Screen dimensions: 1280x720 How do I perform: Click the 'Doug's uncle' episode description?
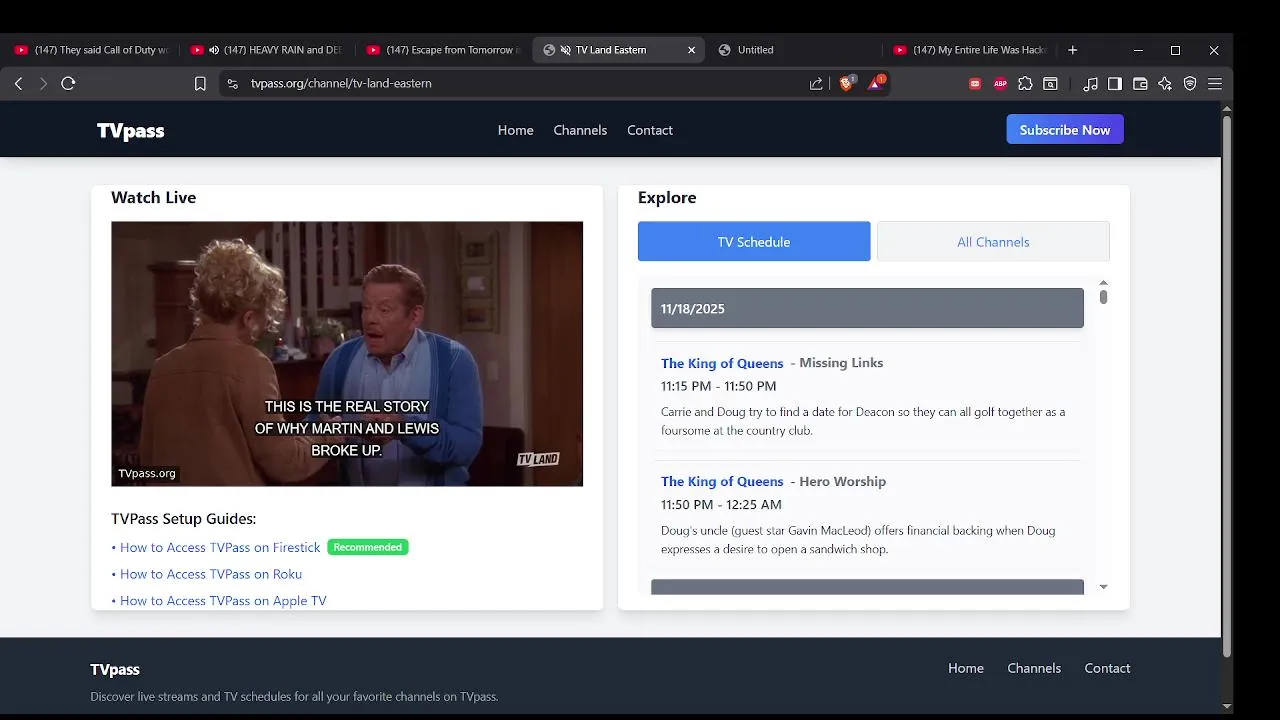pyautogui.click(x=858, y=540)
